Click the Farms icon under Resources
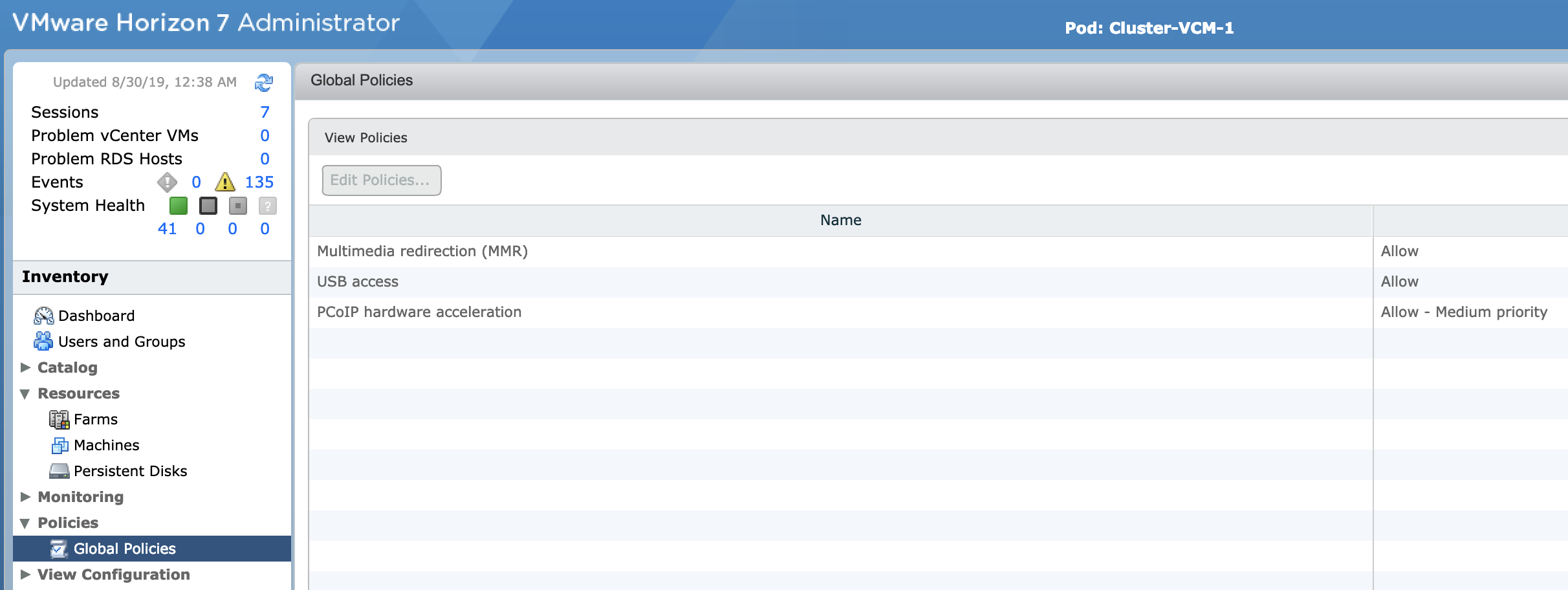 pyautogui.click(x=60, y=419)
